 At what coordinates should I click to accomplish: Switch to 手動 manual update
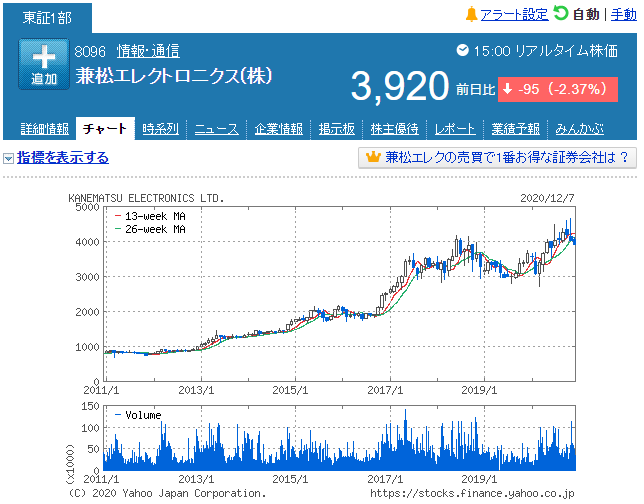(623, 15)
